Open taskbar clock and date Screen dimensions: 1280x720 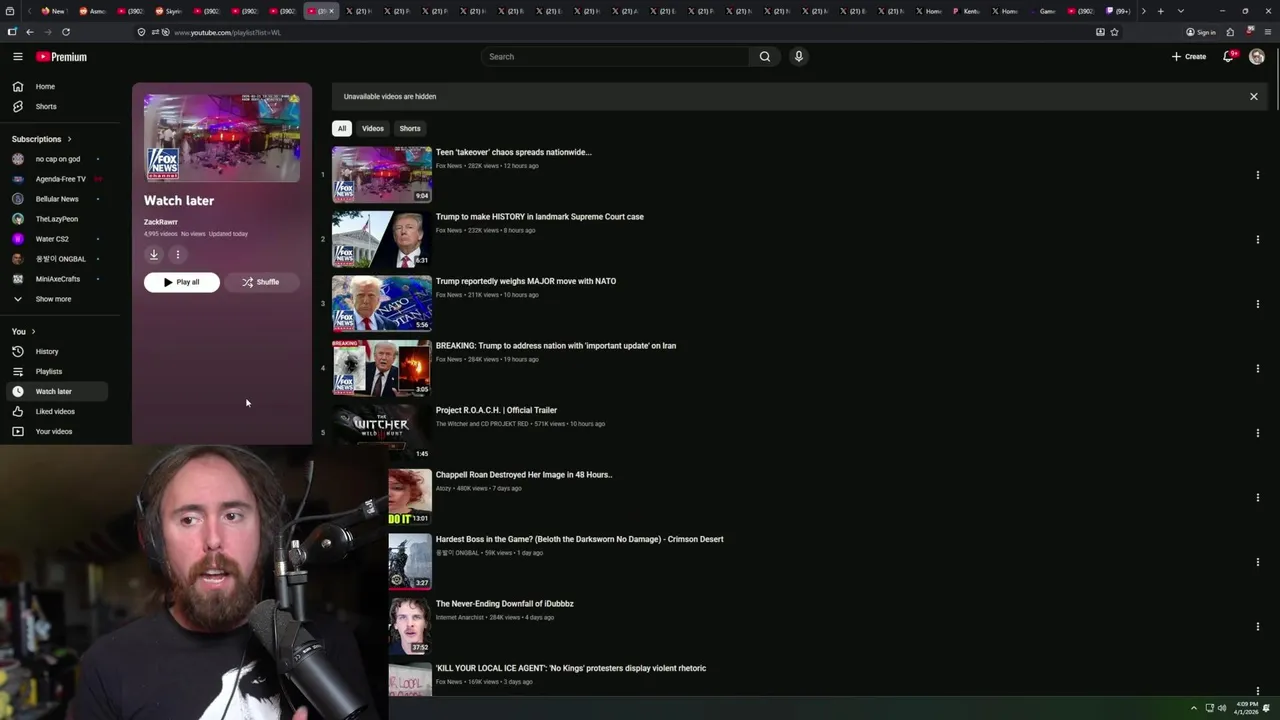1247,708
